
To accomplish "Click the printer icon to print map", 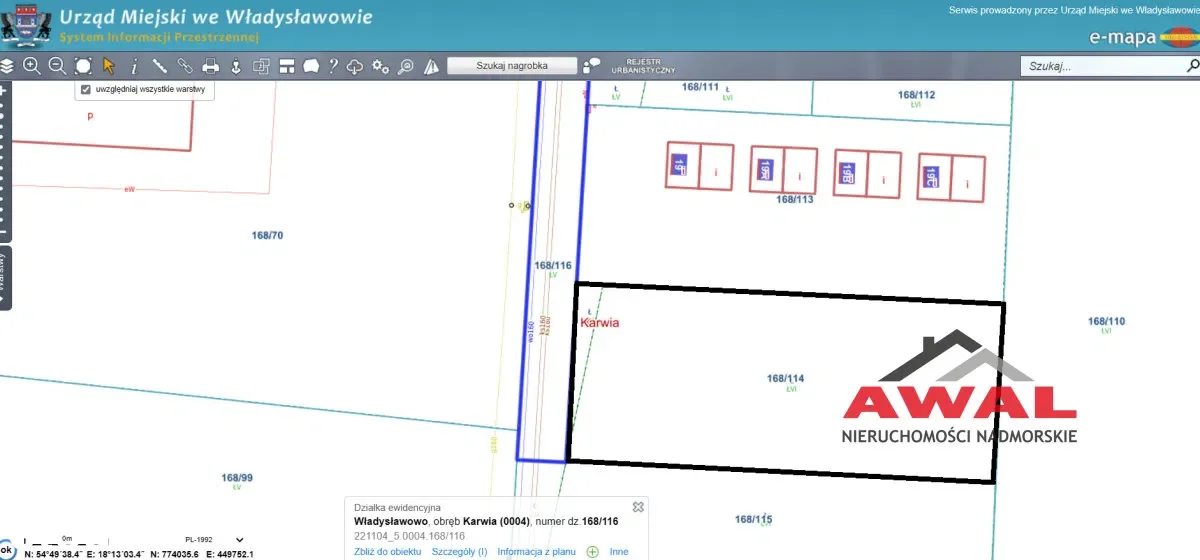I will 210,66.
